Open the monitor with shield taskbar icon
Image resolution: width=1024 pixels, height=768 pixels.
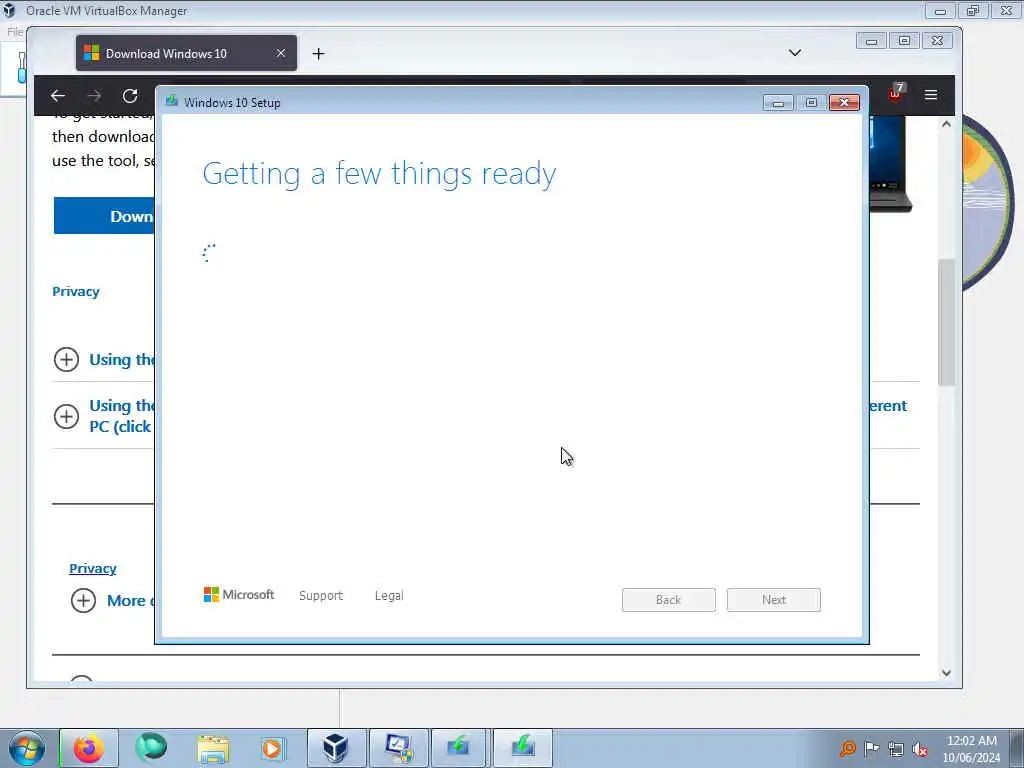click(x=398, y=748)
